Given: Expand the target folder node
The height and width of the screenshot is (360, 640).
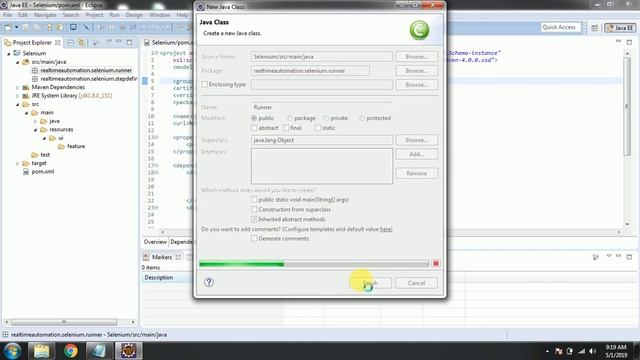Looking at the screenshot, I should pos(18,163).
